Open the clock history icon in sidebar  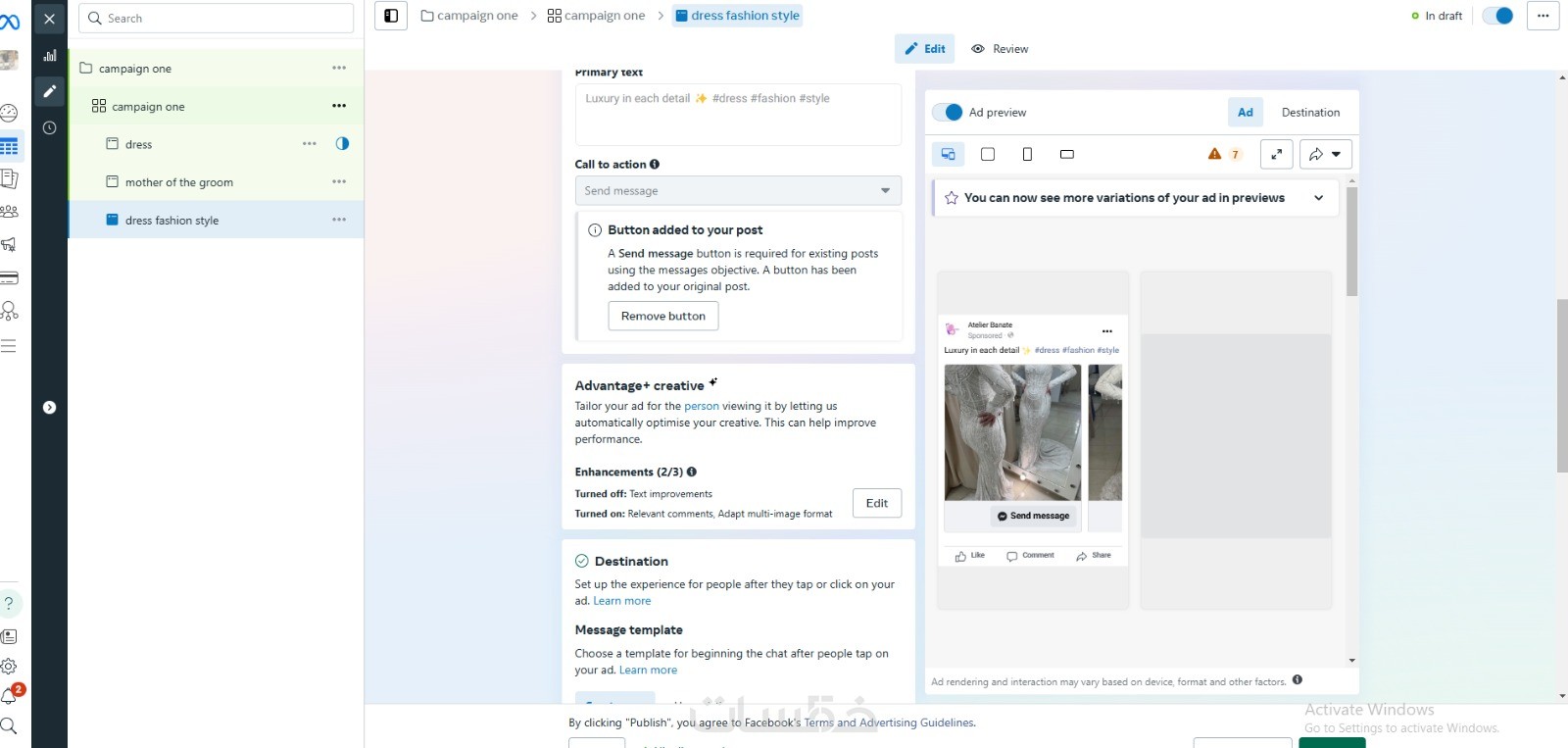coord(49,127)
